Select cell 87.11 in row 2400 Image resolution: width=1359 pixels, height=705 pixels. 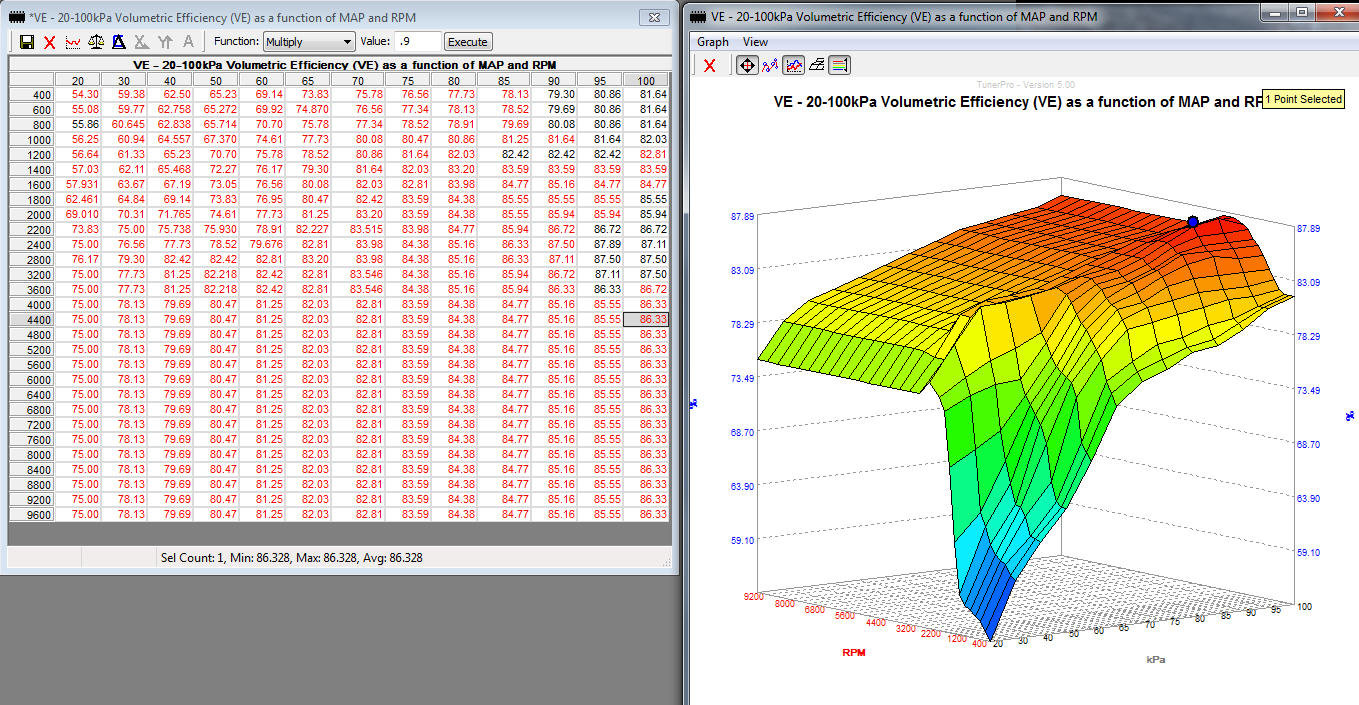646,244
